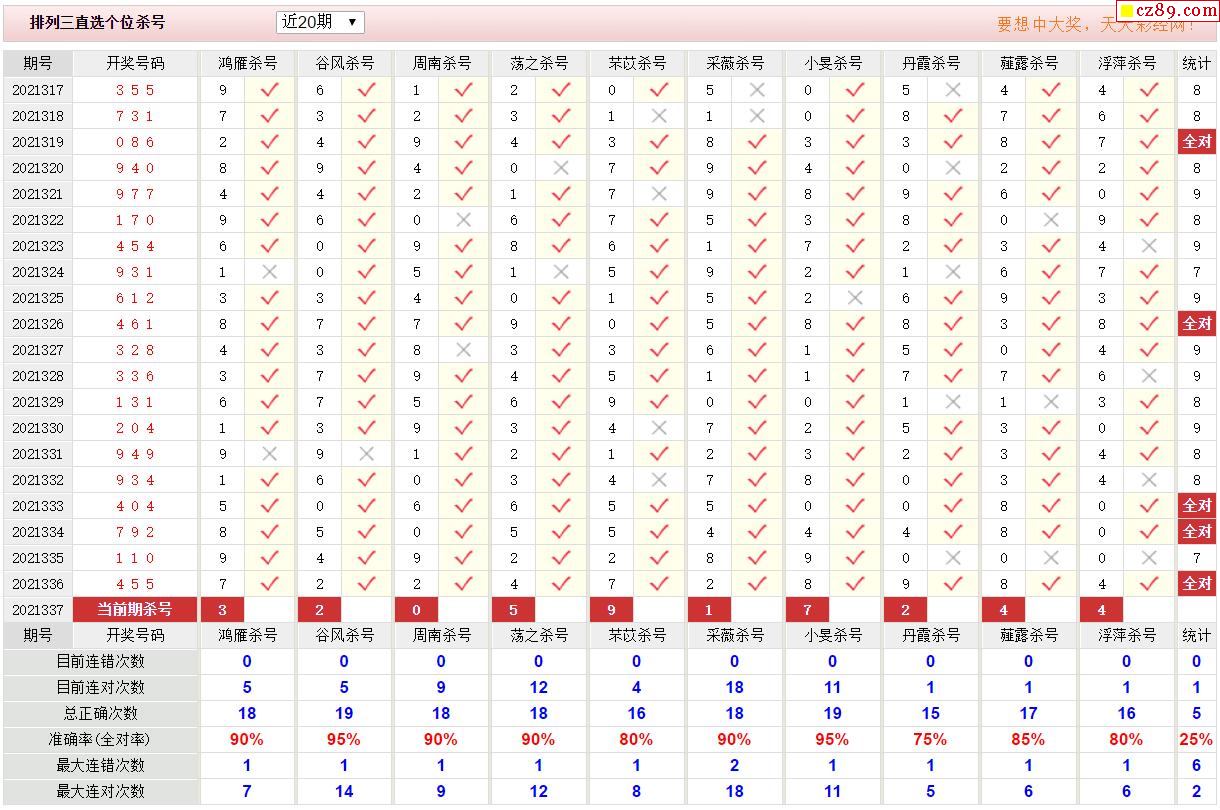Click the 最大连对次数 row label

[x=100, y=791]
